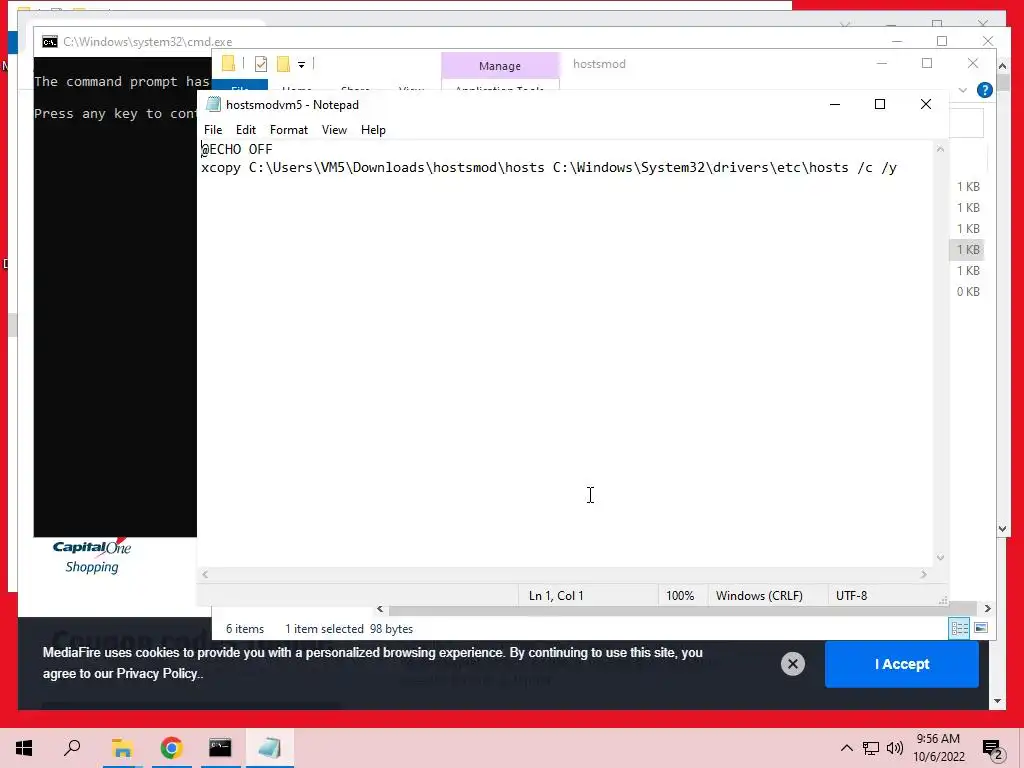Show hidden tray icons chevron
1024x768 pixels.
tap(846, 748)
